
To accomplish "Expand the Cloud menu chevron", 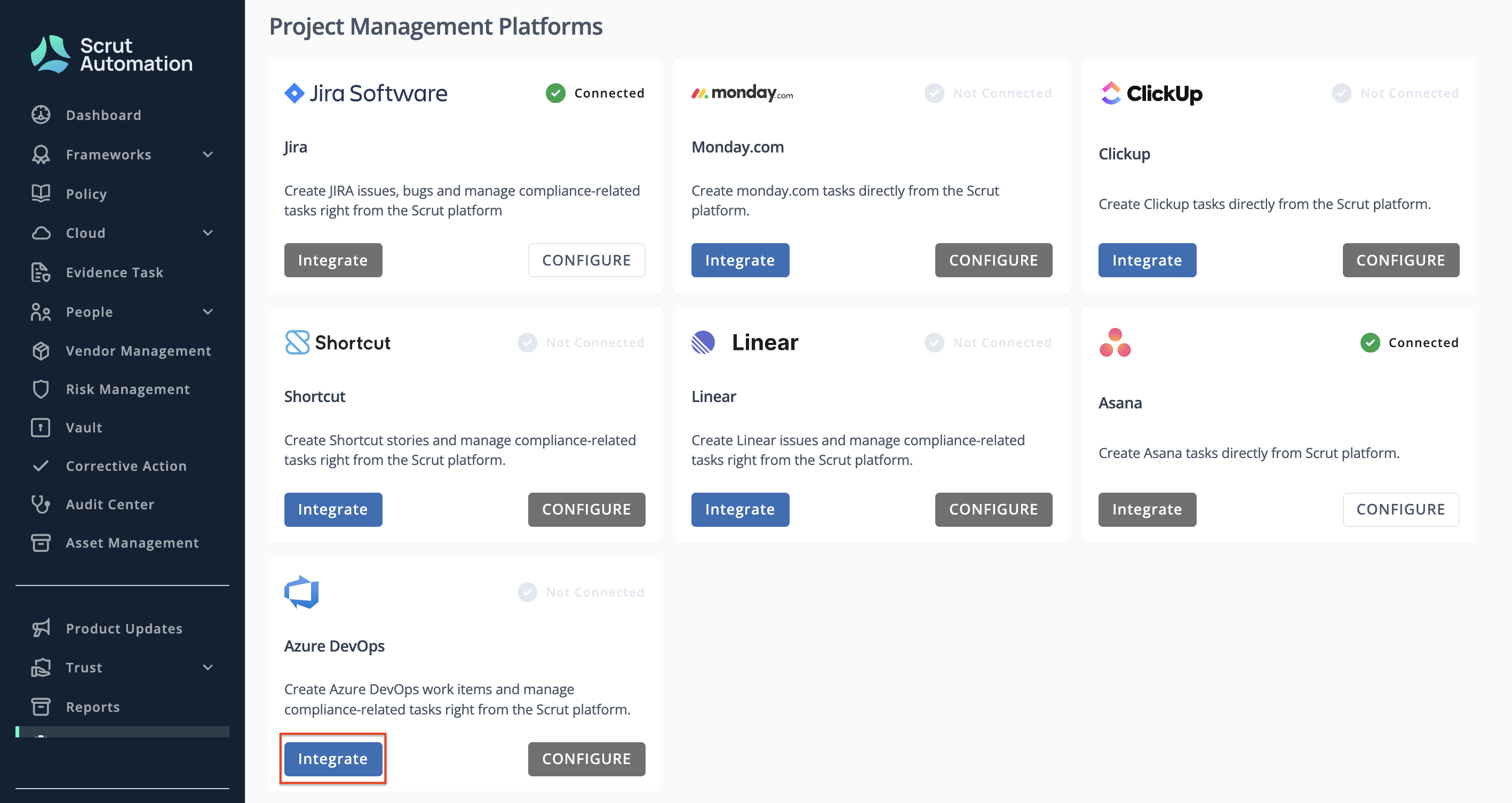I will click(x=208, y=233).
